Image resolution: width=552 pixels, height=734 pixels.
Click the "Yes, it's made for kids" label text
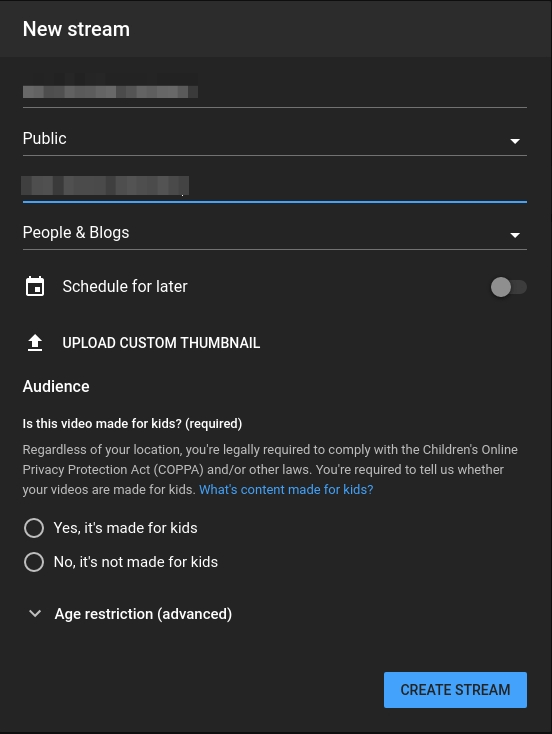[x=125, y=528]
